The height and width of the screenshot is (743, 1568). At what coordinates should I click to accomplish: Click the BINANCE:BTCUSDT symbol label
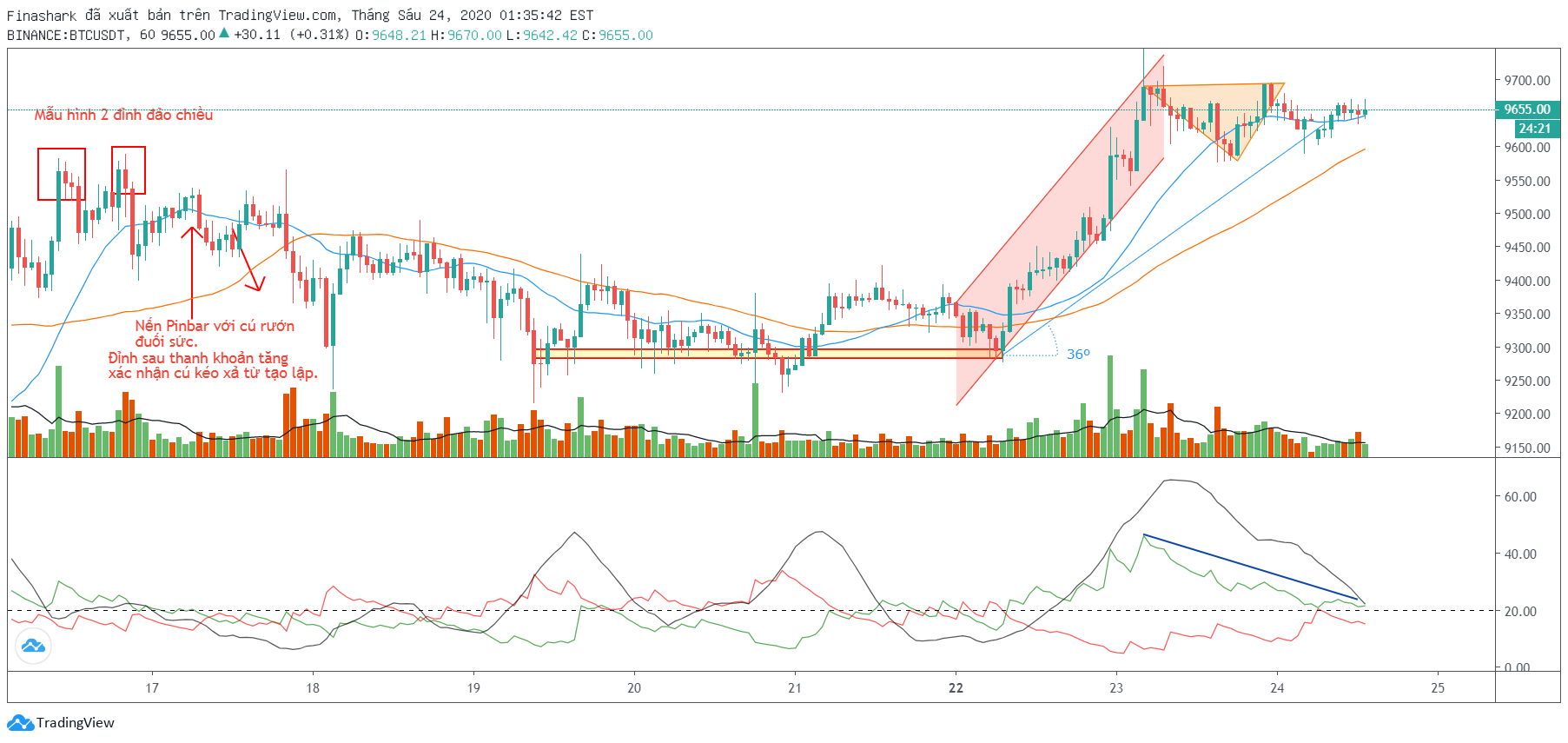(67, 35)
